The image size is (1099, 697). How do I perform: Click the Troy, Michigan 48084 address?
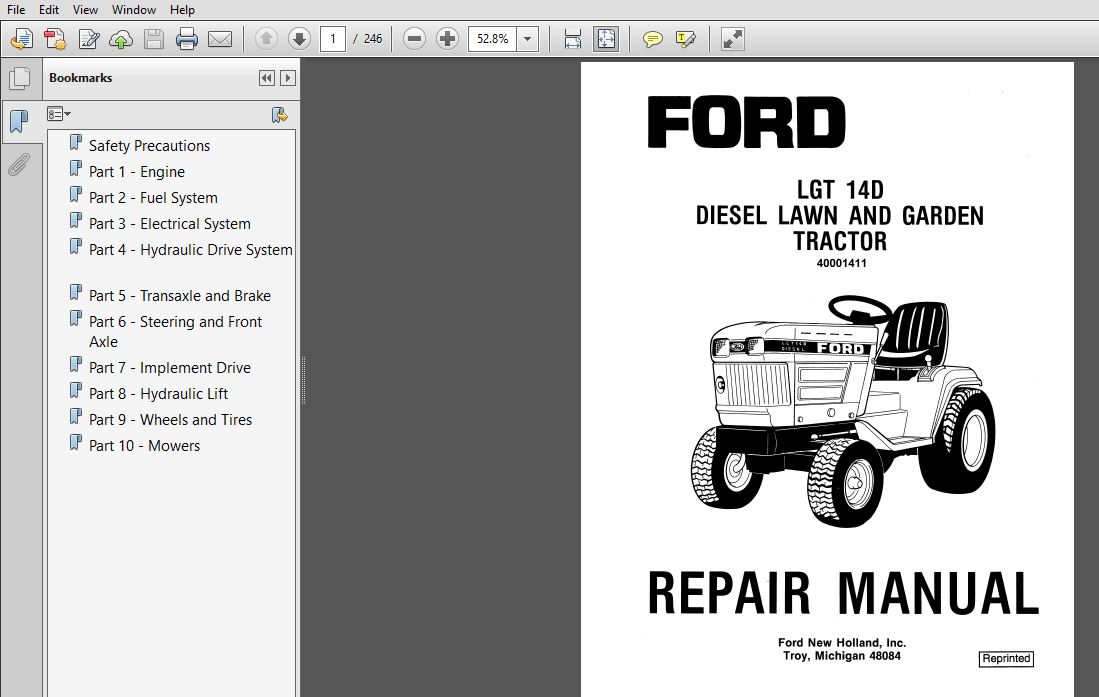(842, 656)
